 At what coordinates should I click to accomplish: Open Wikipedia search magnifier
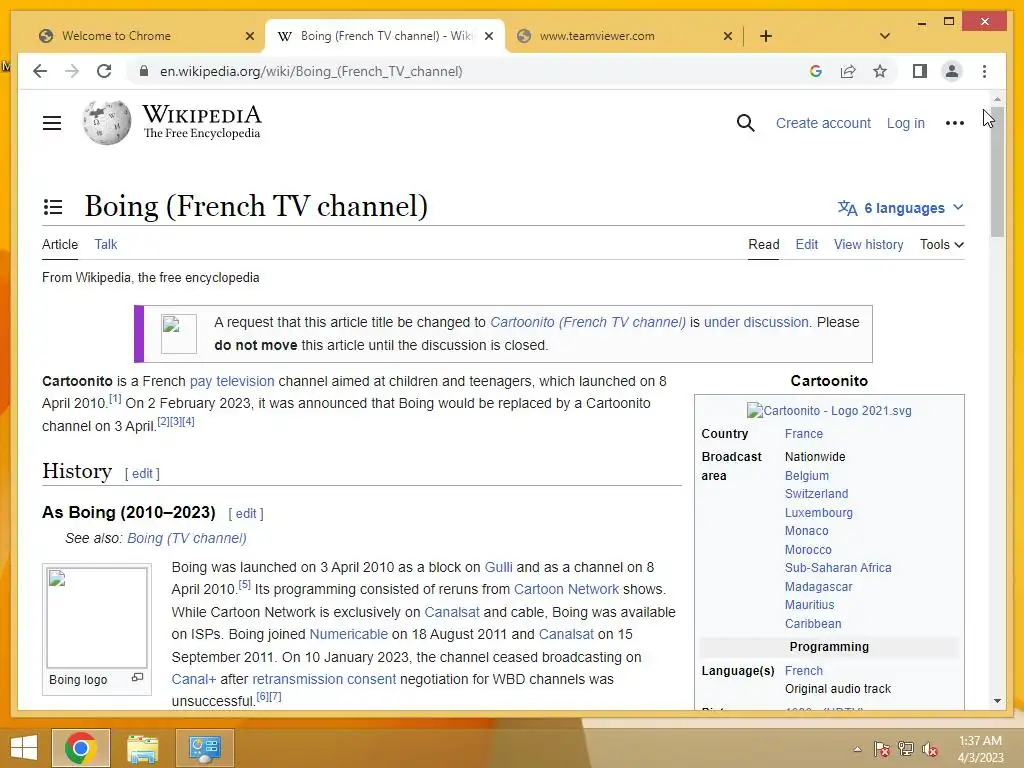point(745,123)
